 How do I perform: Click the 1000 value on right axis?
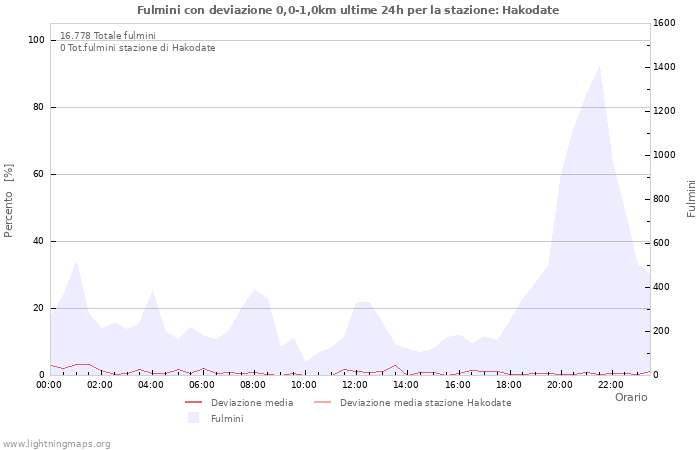point(664,155)
